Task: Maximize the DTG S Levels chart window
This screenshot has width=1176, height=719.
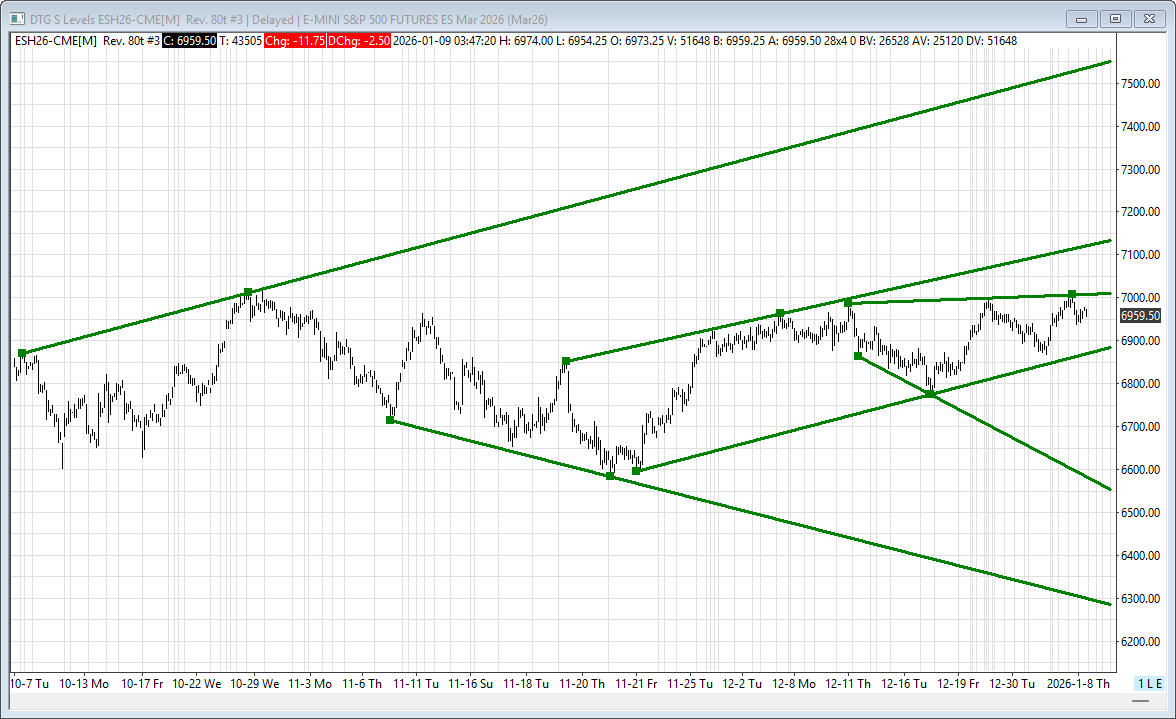Action: pos(1116,18)
